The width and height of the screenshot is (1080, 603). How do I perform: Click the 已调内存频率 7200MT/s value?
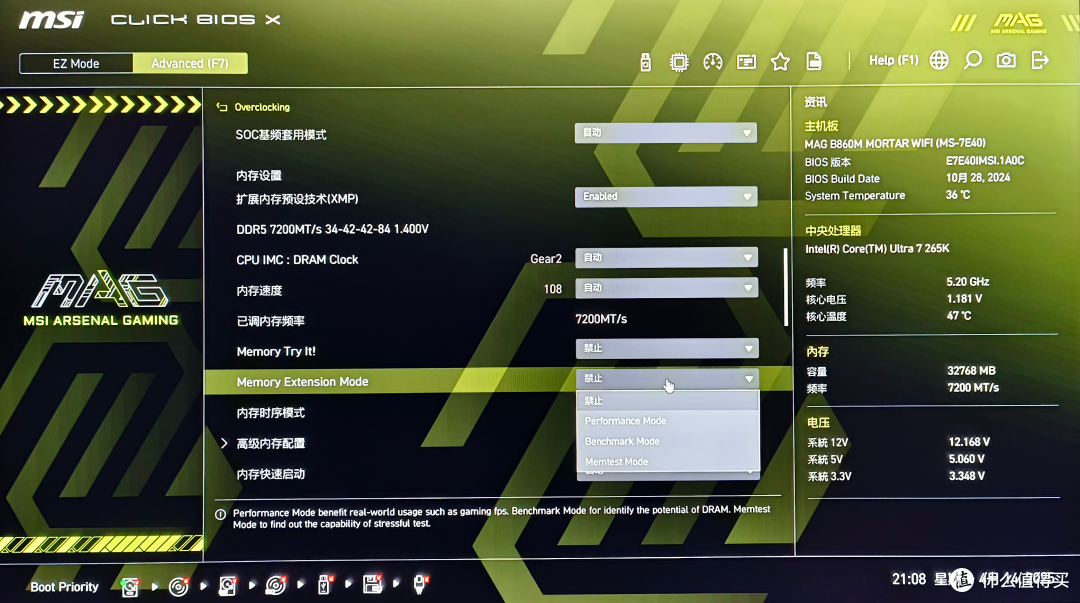(x=601, y=319)
